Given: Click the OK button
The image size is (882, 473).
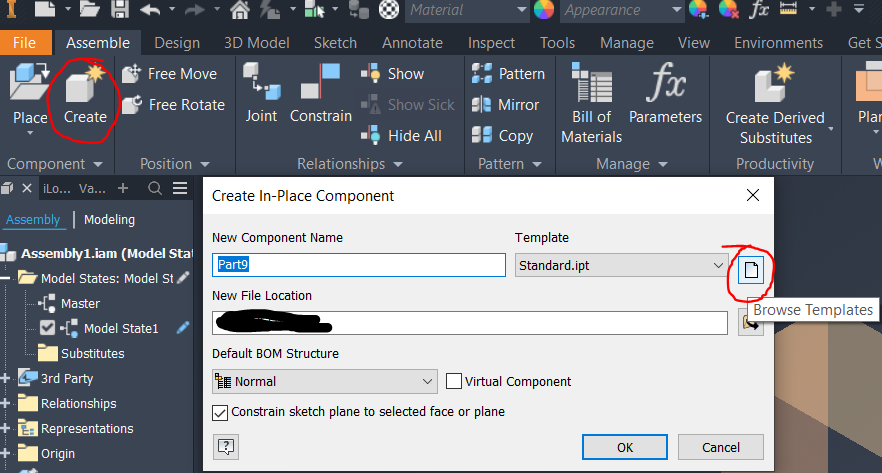Looking at the screenshot, I should point(625,446).
